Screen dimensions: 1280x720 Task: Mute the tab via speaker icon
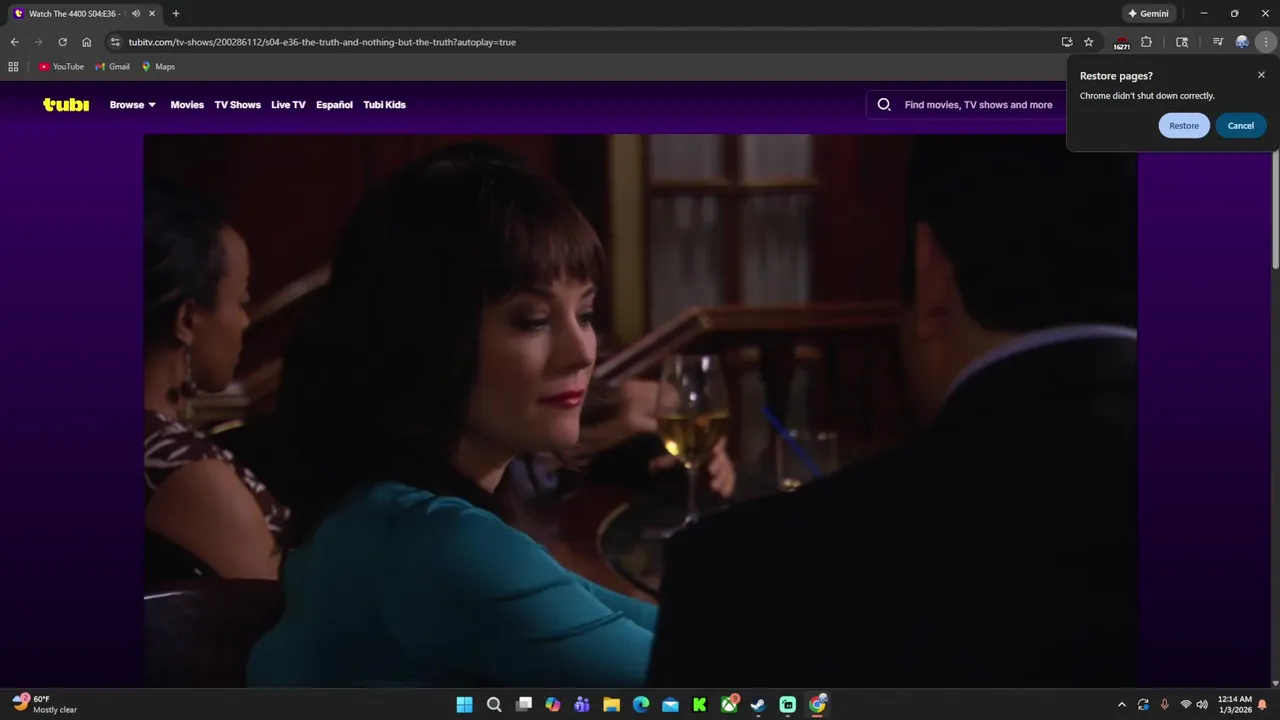(136, 14)
